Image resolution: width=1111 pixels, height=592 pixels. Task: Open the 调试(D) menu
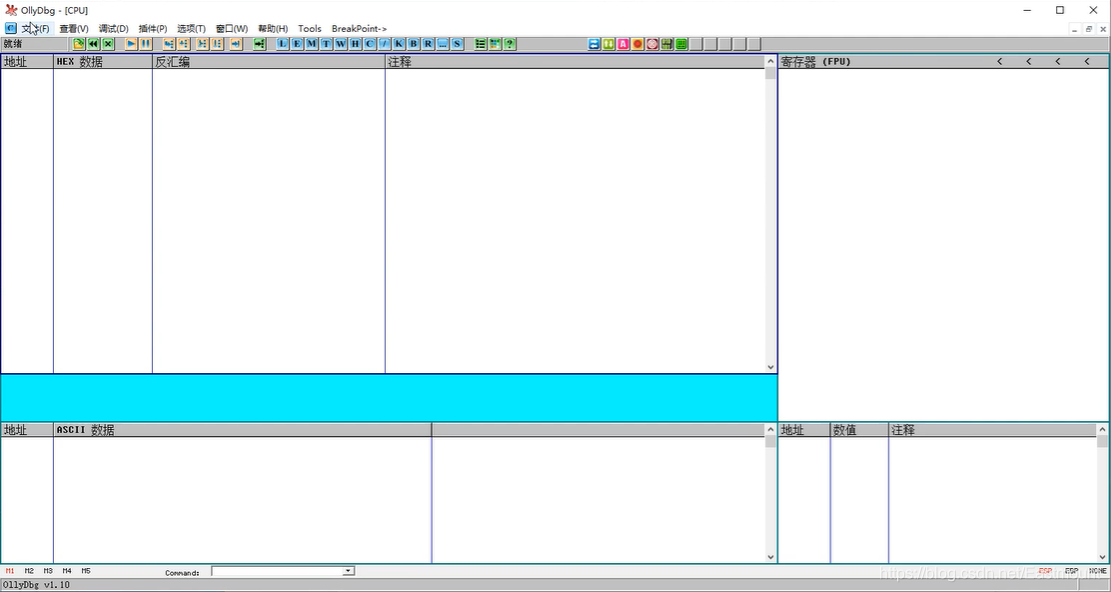(x=113, y=28)
